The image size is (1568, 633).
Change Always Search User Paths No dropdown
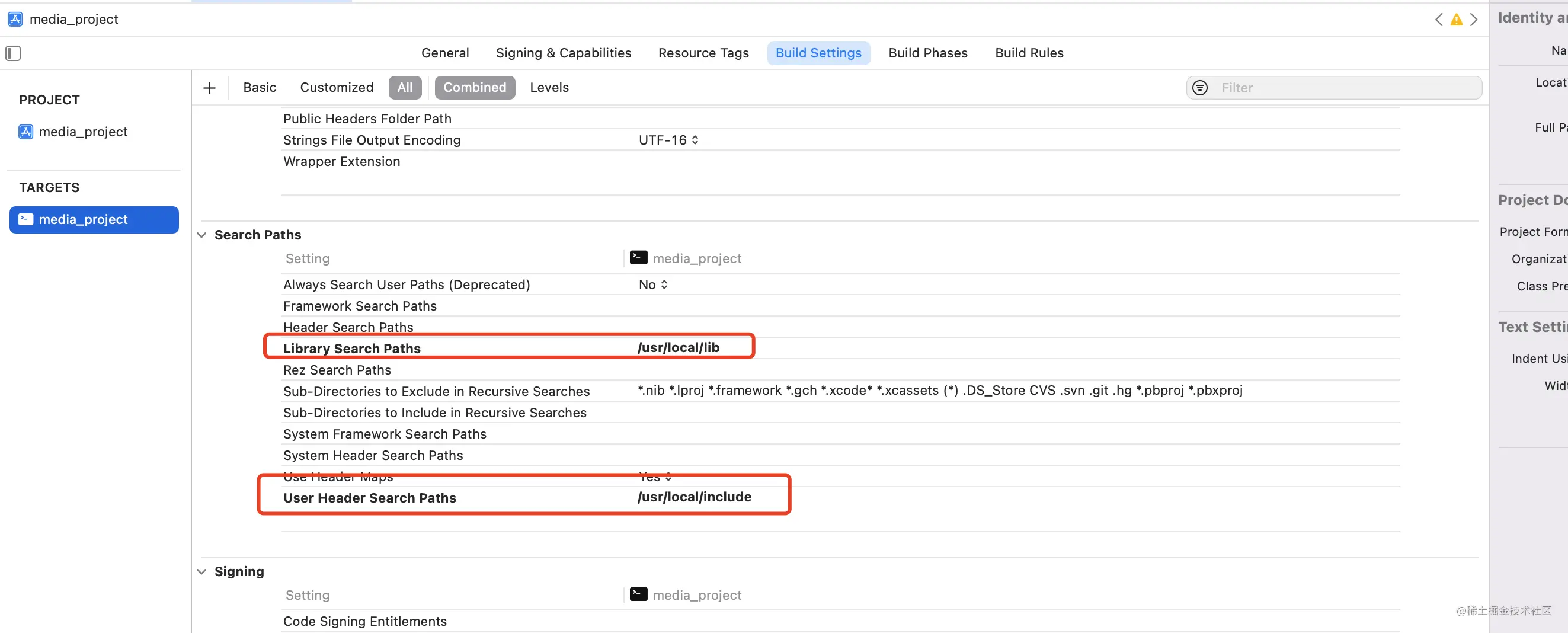tap(653, 284)
